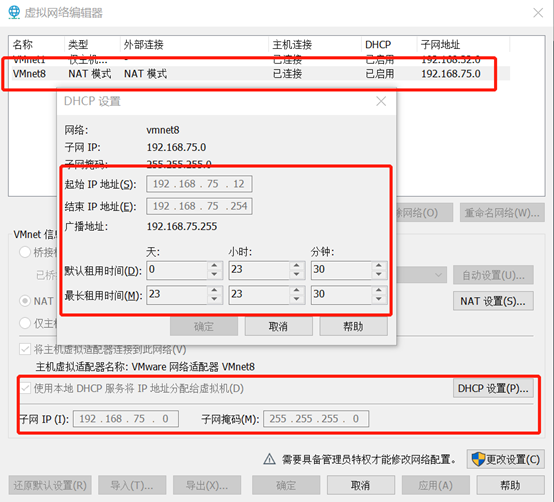Toggle 使用本地 DHCP 服务 checkbox
The image size is (554, 502).
click(25, 389)
